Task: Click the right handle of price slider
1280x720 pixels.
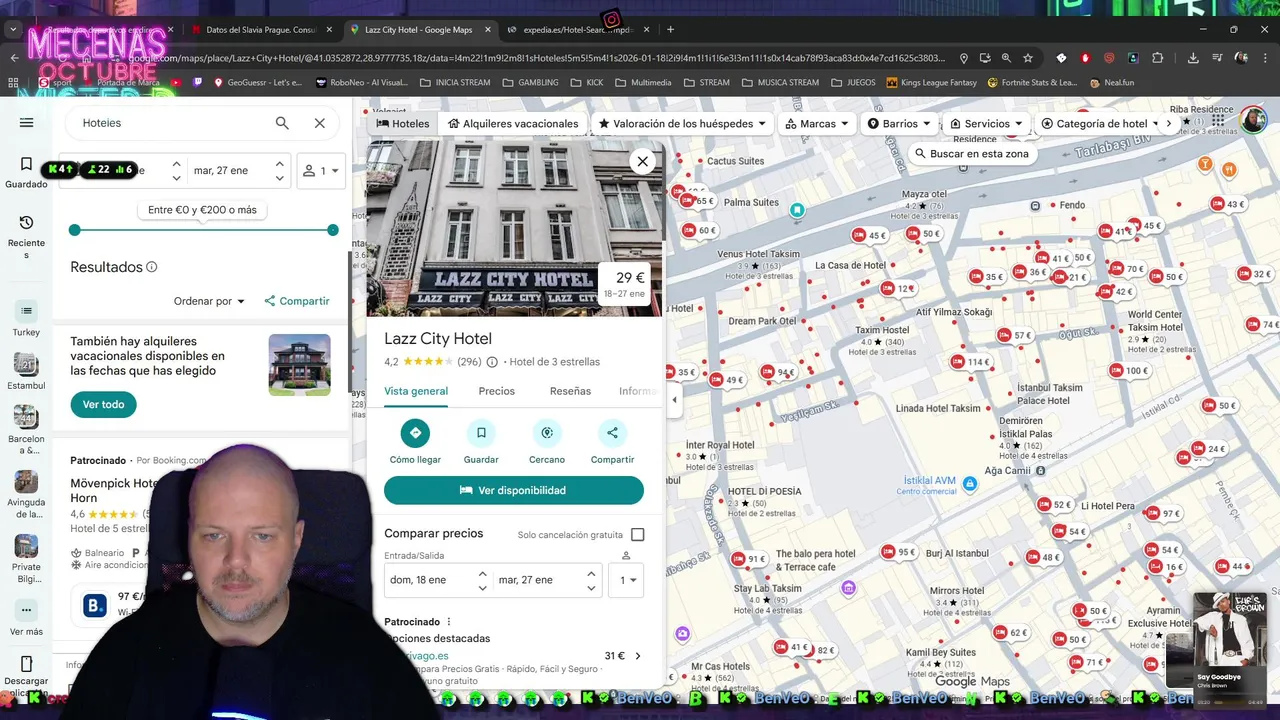Action: [333, 230]
